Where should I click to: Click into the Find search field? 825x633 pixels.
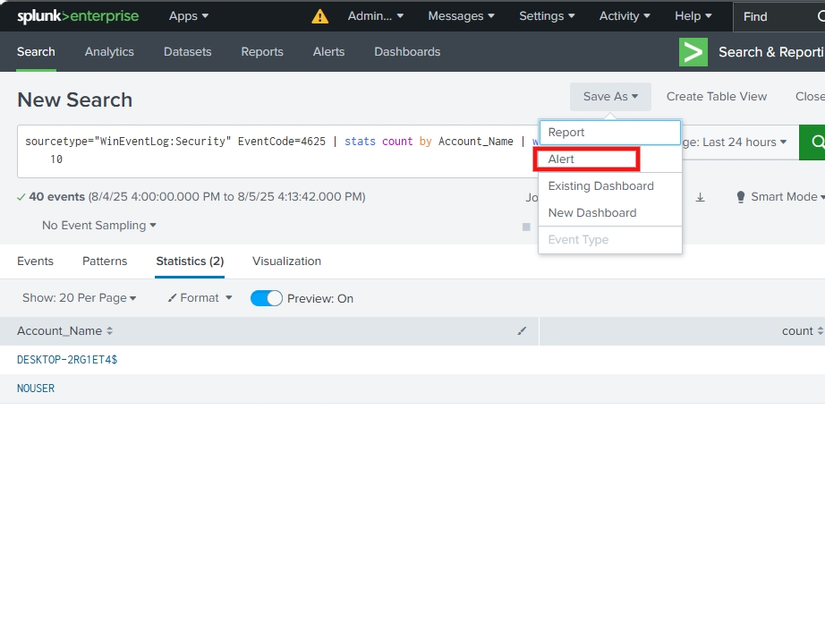[779, 17]
